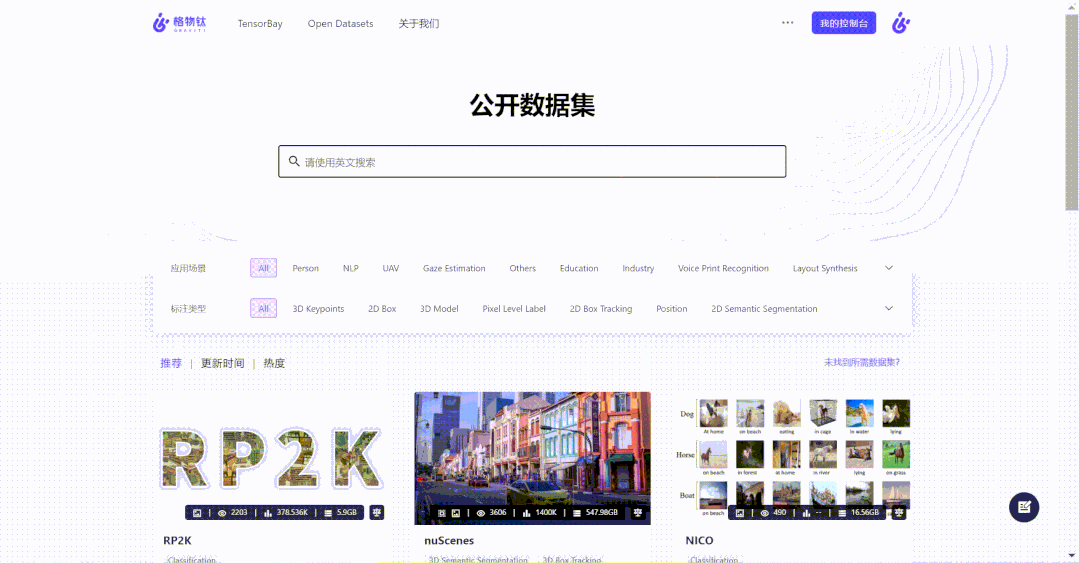Click the bar chart icon on RP2K card
The width and height of the screenshot is (1079, 563).
click(x=268, y=513)
